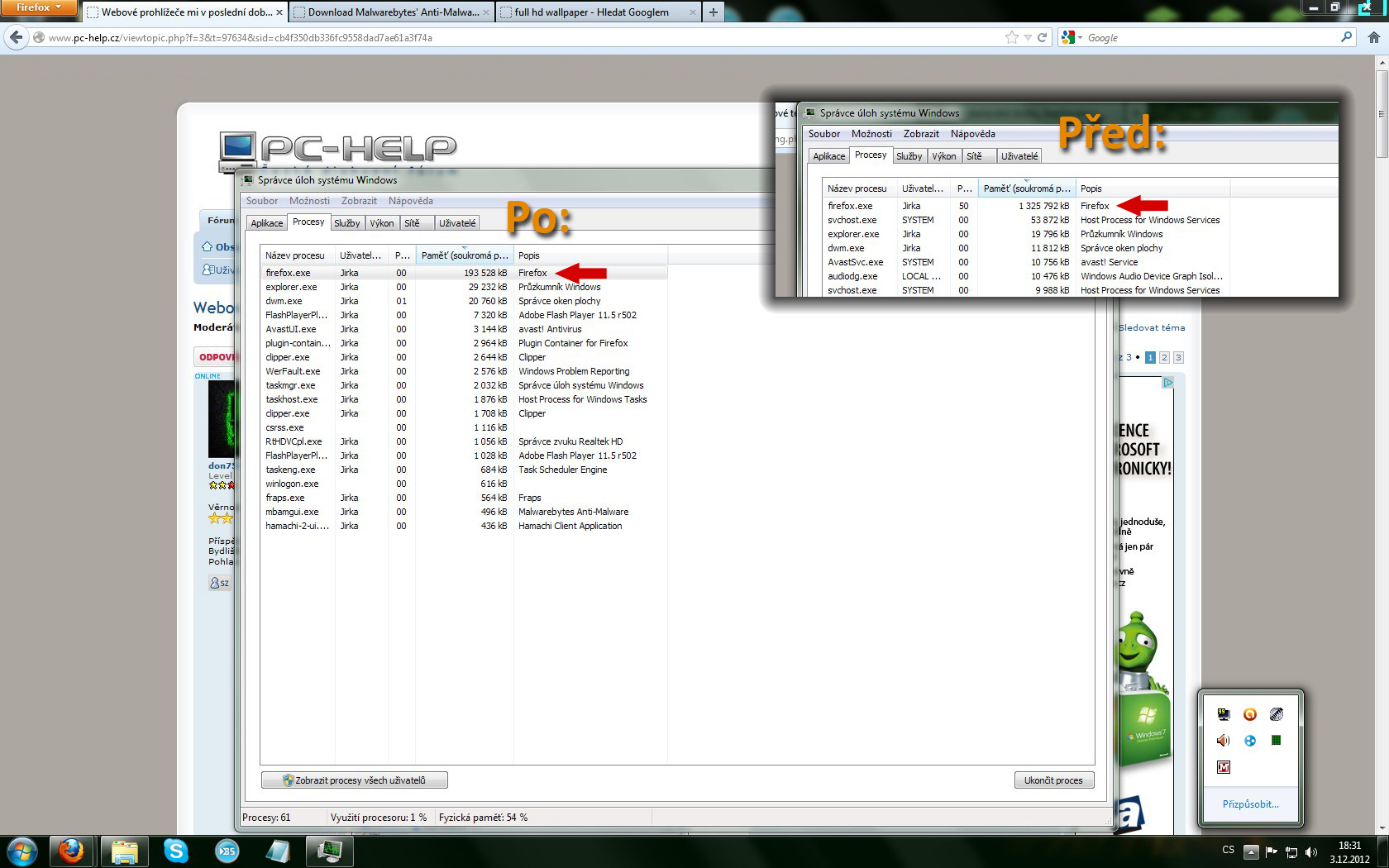Sort by Název procesu in the Před window
The width and height of the screenshot is (1389, 868).
859,188
